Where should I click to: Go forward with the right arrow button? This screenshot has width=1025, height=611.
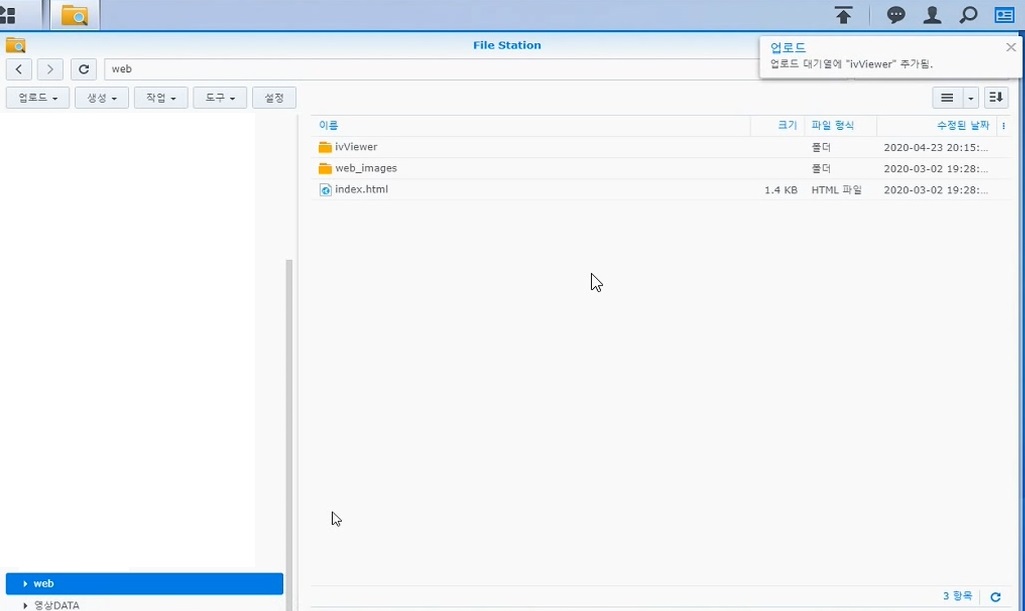pyautogui.click(x=50, y=69)
